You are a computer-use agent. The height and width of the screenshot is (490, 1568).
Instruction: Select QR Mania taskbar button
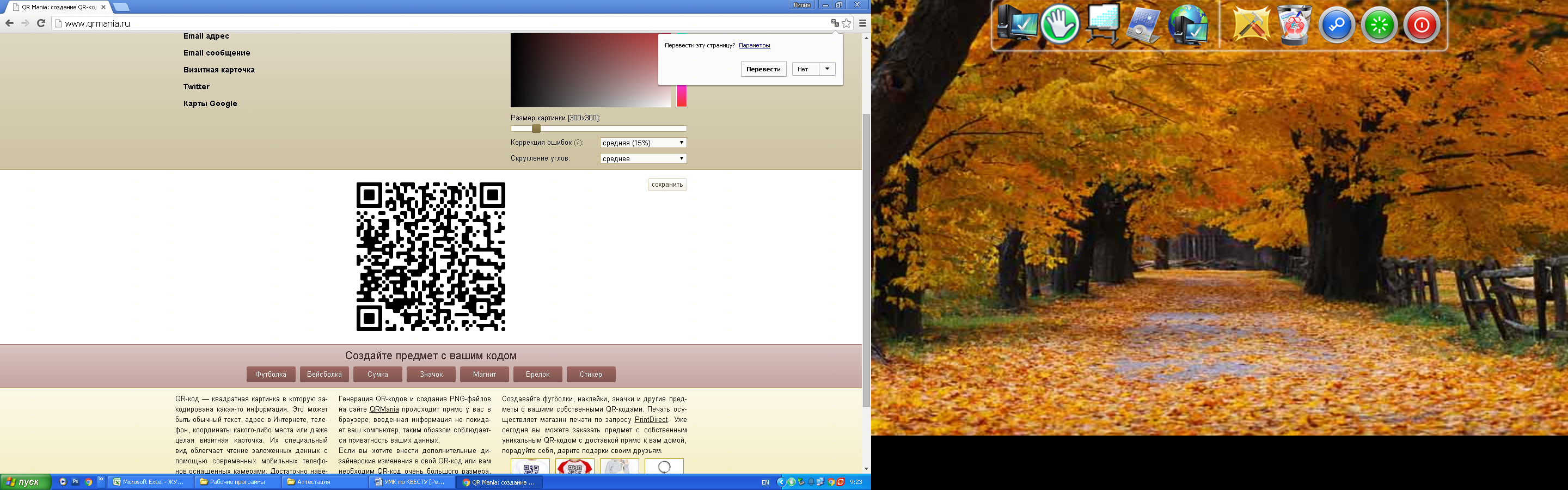(x=499, y=482)
